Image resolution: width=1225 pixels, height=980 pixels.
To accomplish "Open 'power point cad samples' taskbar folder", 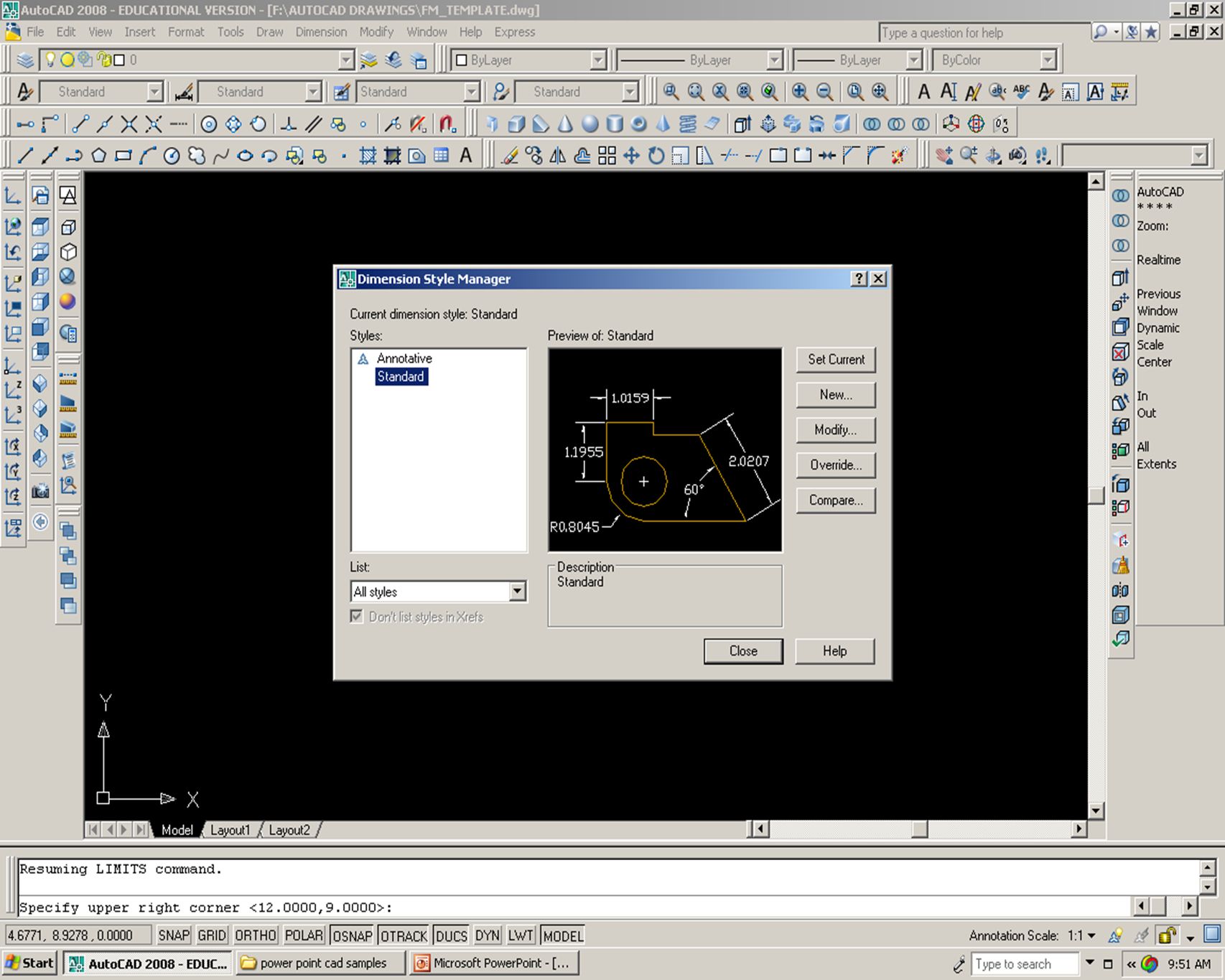I will click(321, 963).
